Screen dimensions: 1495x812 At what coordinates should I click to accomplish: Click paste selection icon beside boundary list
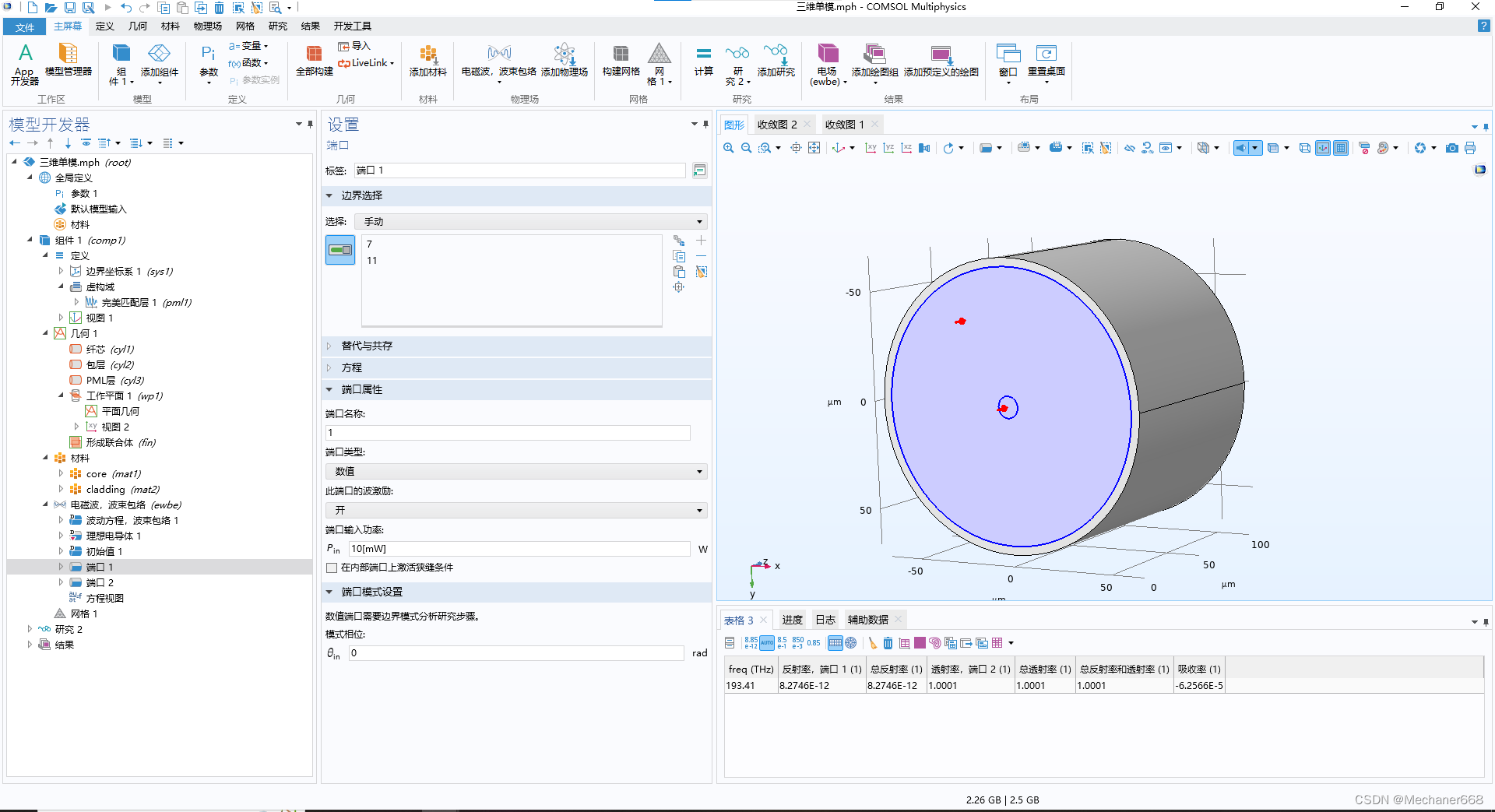(x=679, y=272)
